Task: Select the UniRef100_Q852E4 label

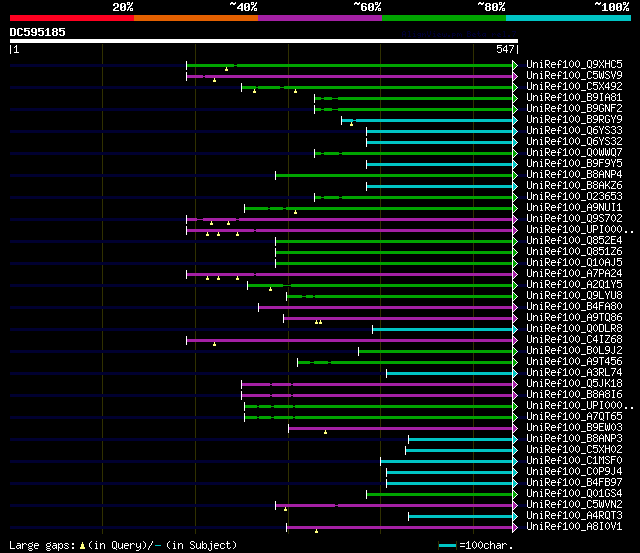Action: [x=574, y=241]
